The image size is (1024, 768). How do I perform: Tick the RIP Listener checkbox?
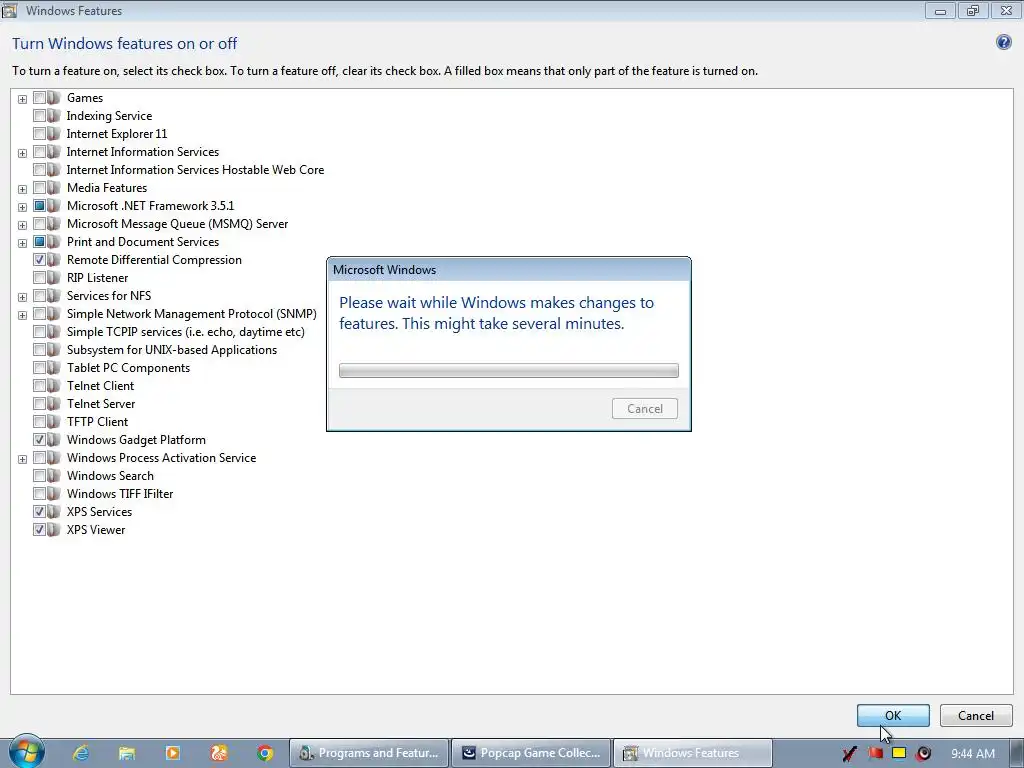(x=39, y=278)
